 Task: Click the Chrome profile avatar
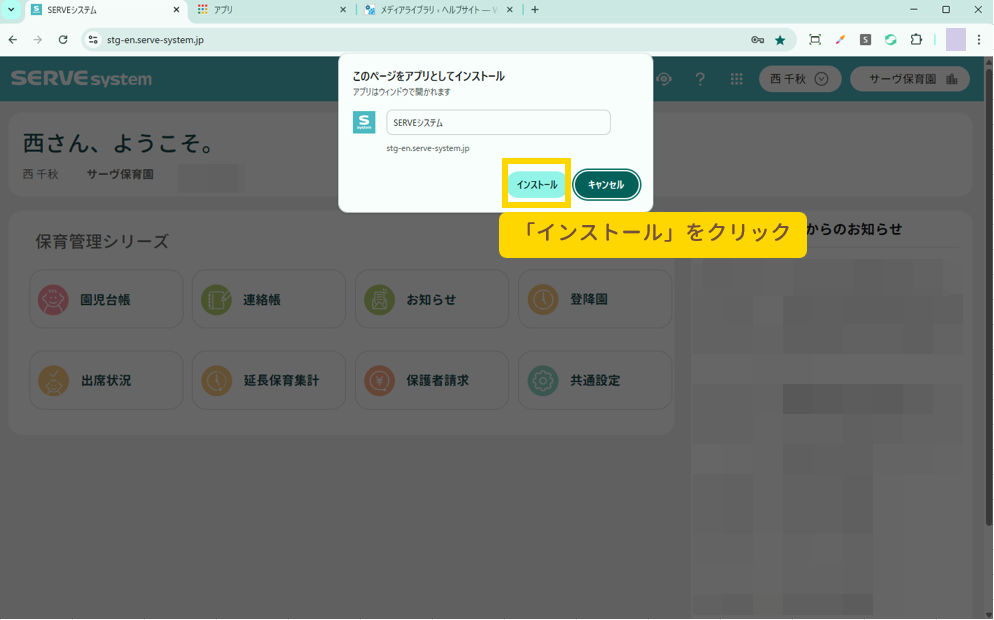[956, 40]
